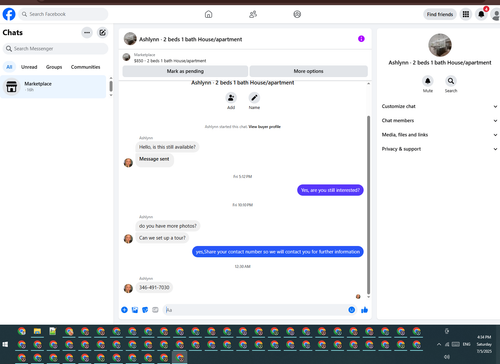Screen dimensions: 500x364
Task: Click the Search Messenger field
Action: 55,49
